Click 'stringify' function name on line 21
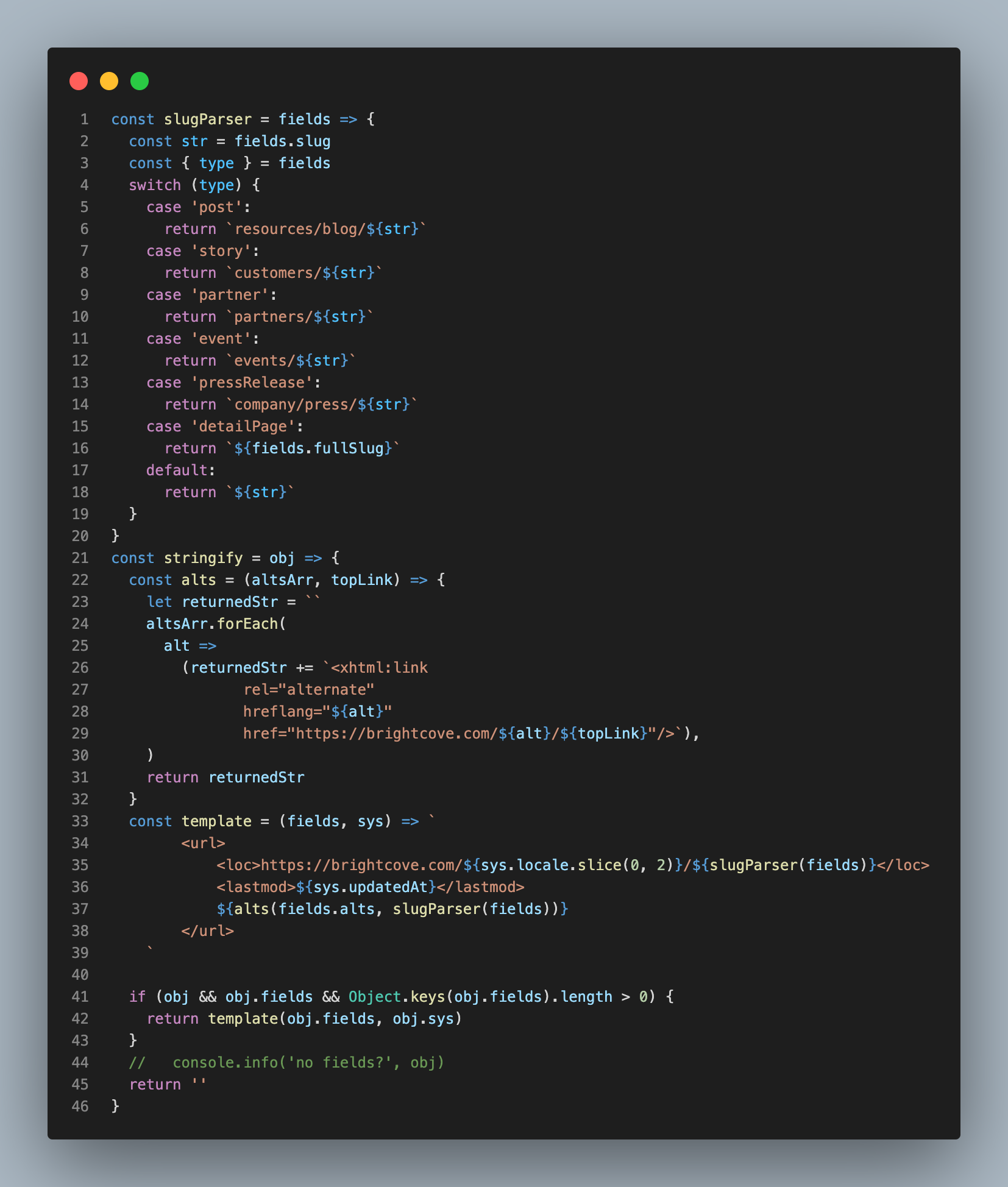Screen dimensions: 1008x1187 point(204,558)
